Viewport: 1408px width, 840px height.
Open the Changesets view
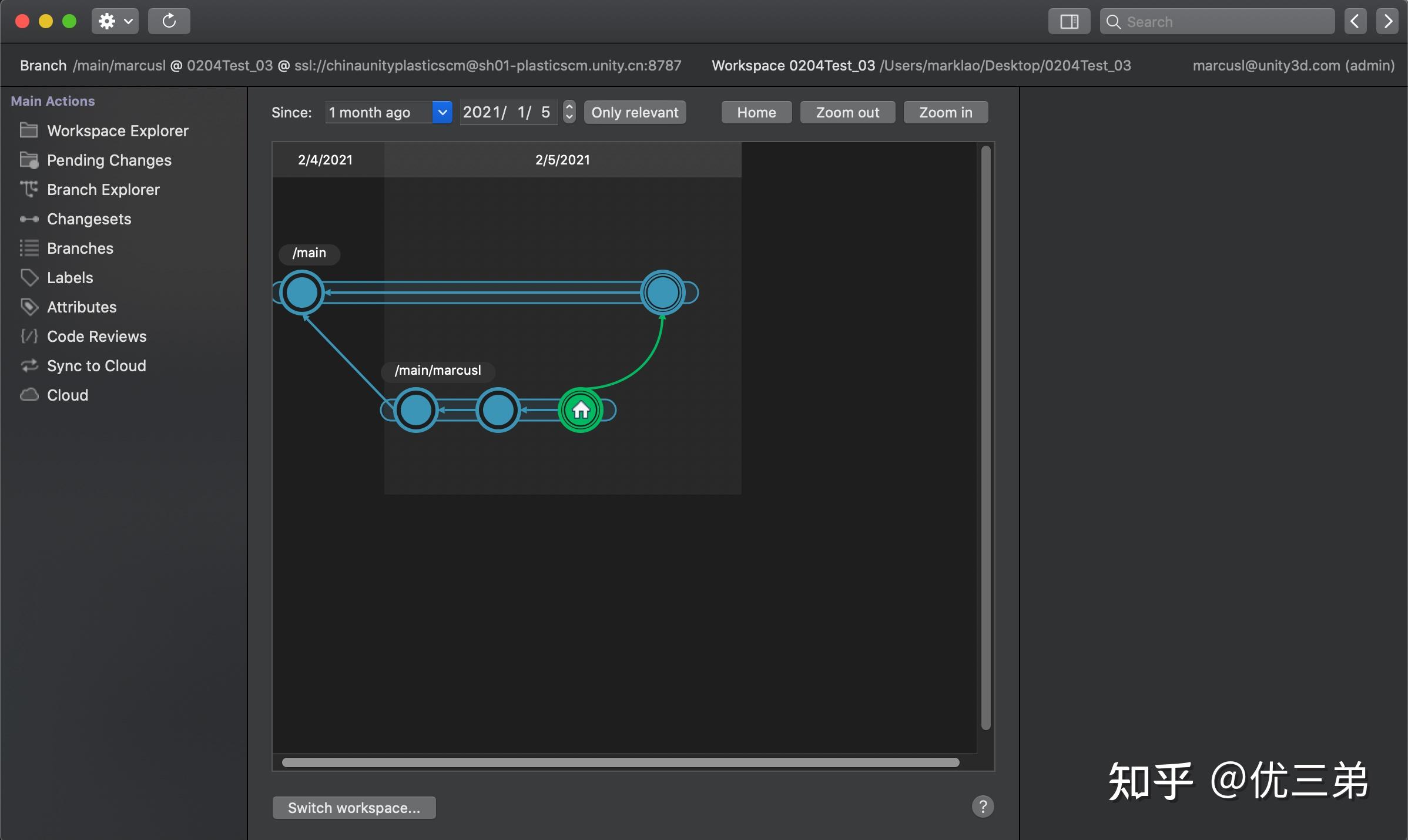point(89,219)
